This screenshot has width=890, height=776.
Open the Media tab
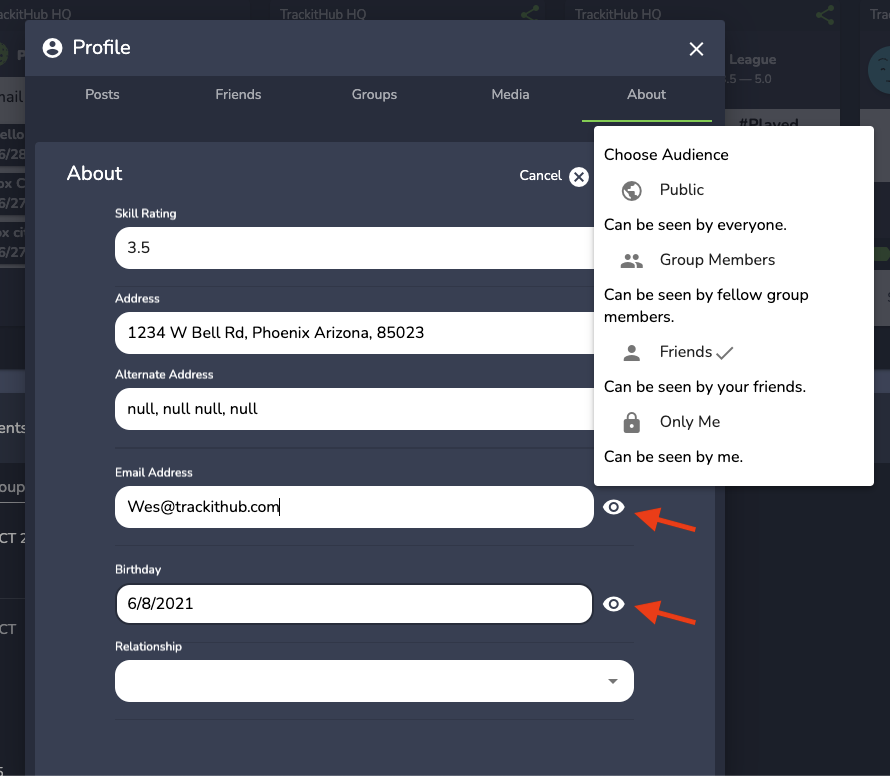(x=510, y=95)
